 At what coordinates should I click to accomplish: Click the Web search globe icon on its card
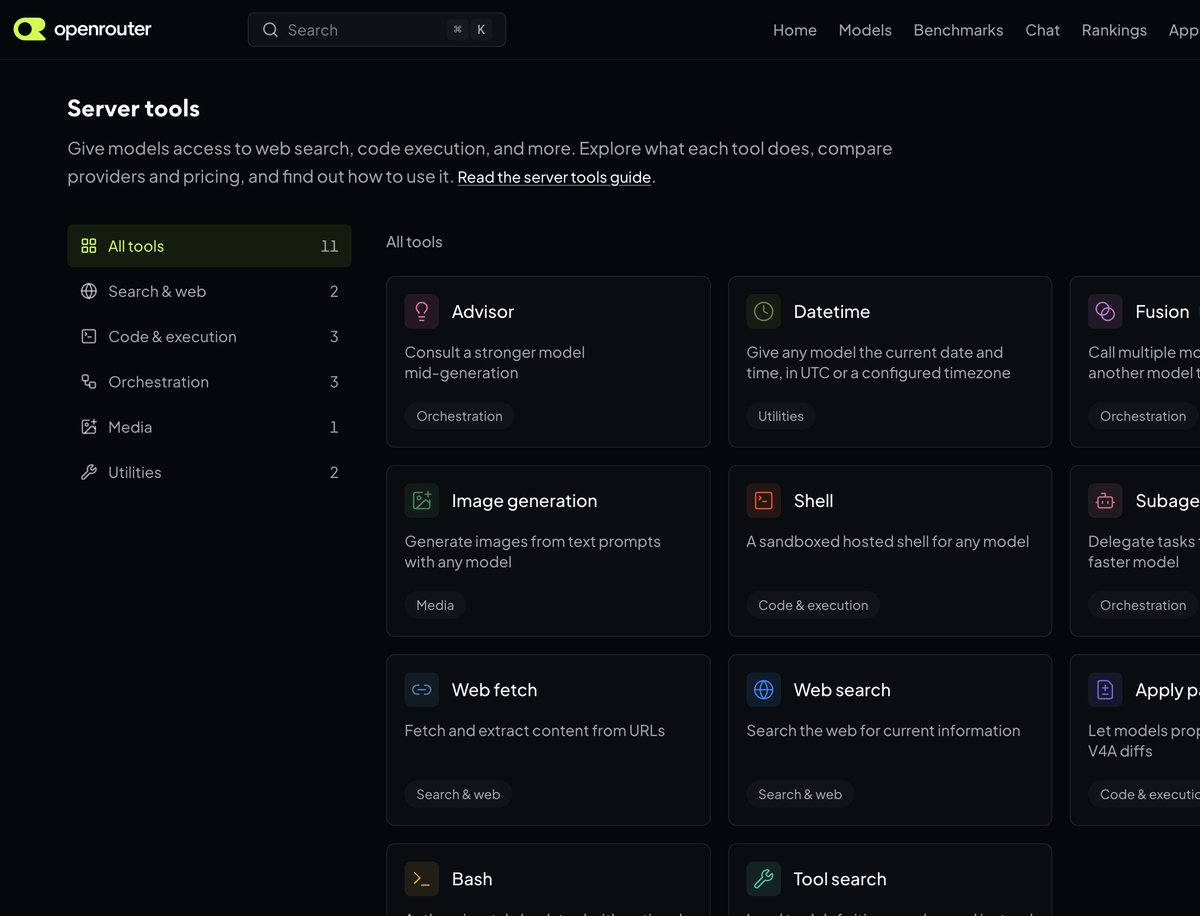[764, 689]
